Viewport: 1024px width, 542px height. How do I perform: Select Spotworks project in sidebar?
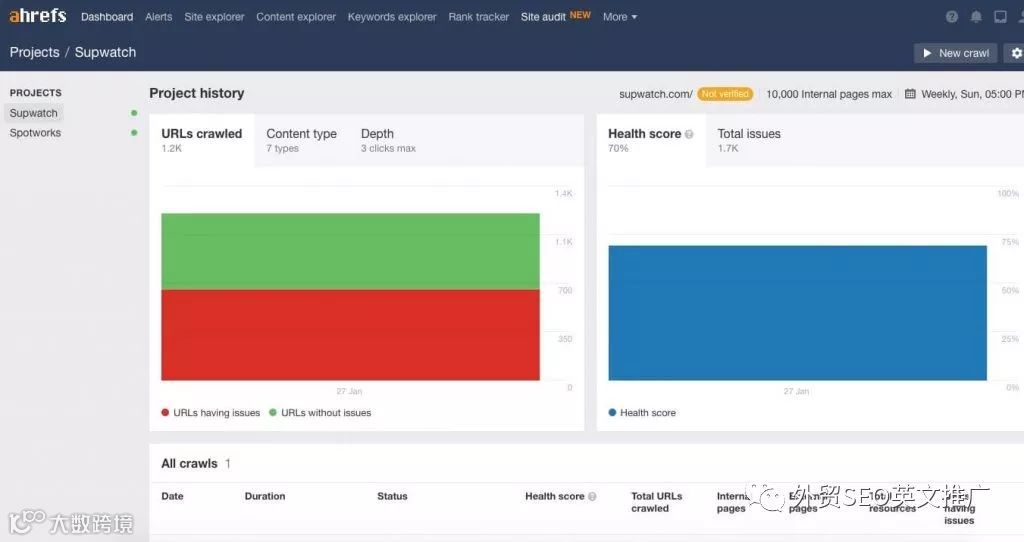click(35, 133)
